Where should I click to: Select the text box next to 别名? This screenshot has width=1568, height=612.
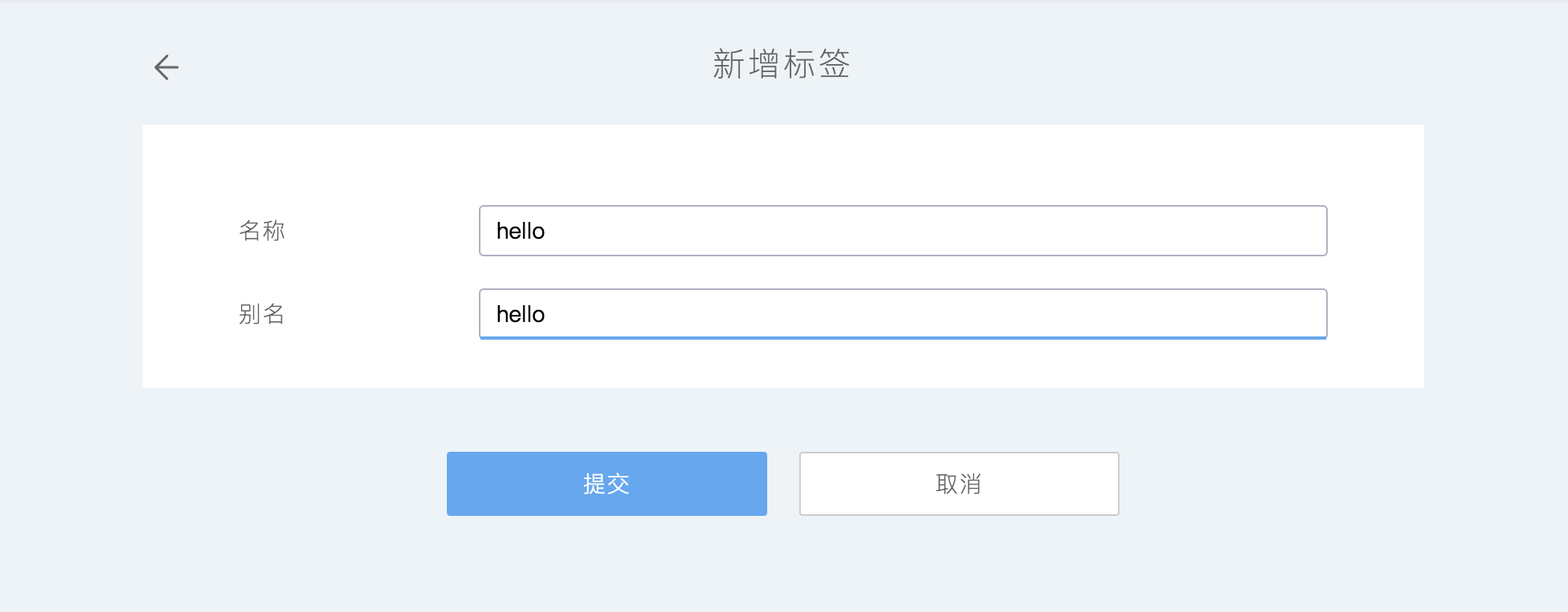[903, 314]
